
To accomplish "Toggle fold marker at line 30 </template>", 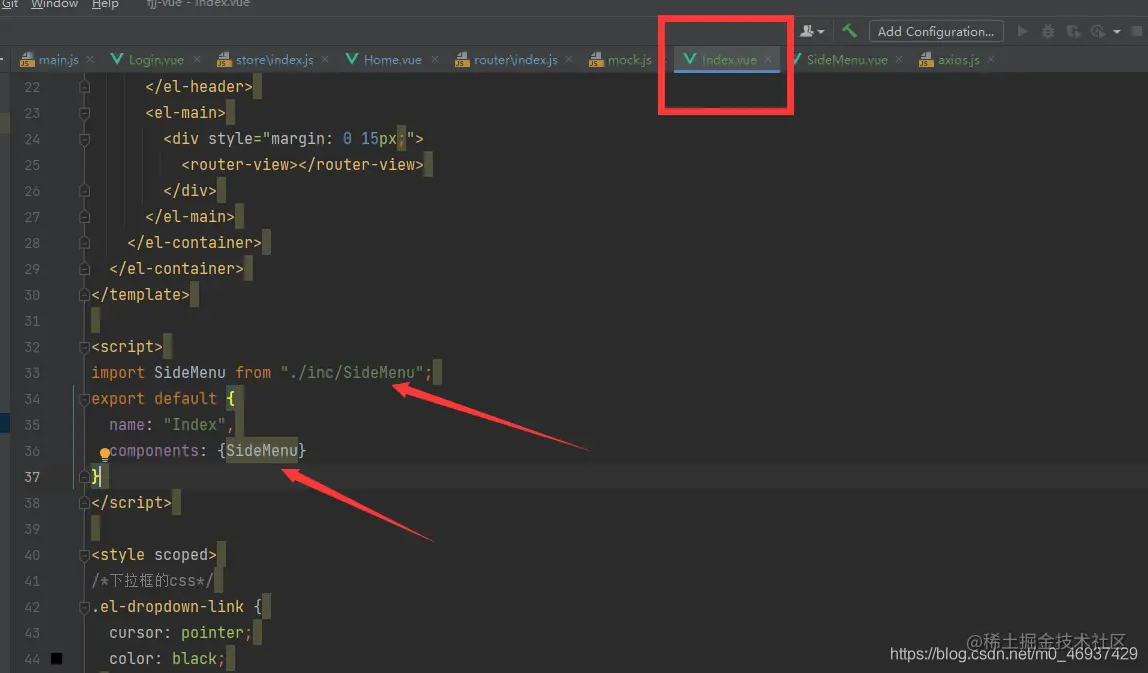I will pyautogui.click(x=84, y=295).
